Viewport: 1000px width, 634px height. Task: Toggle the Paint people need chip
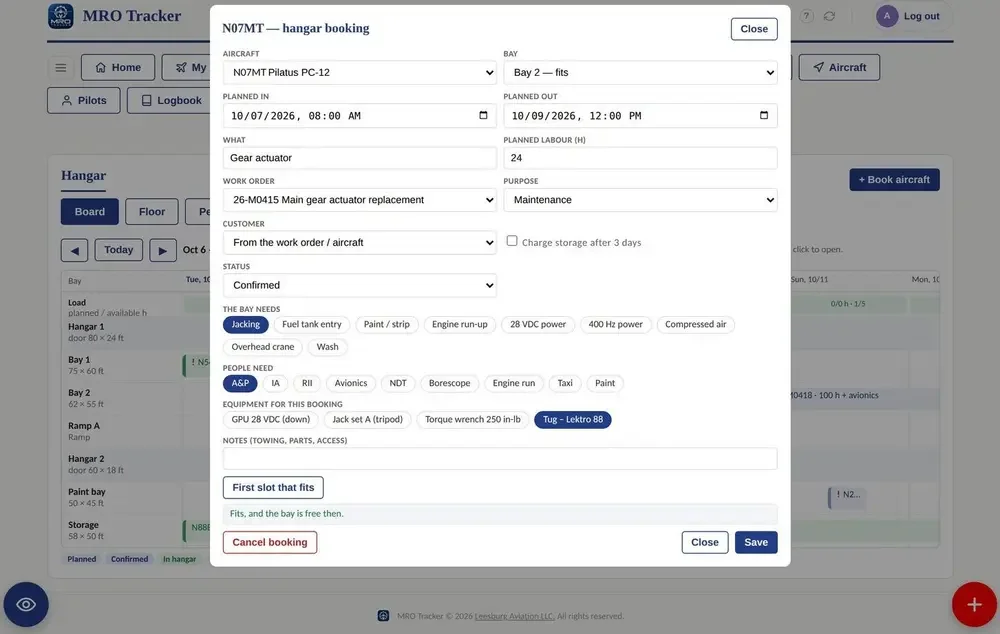(605, 383)
